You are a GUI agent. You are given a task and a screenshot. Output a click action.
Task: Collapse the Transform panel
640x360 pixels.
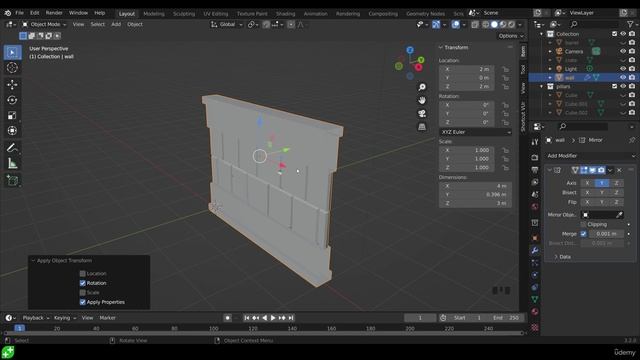(x=441, y=48)
